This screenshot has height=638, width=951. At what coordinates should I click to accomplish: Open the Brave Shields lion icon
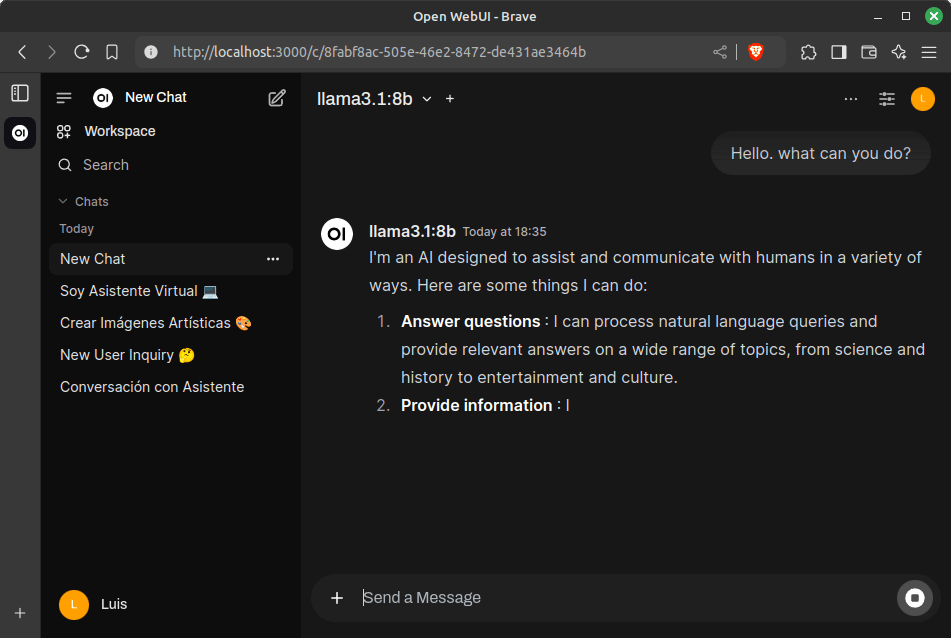756,52
